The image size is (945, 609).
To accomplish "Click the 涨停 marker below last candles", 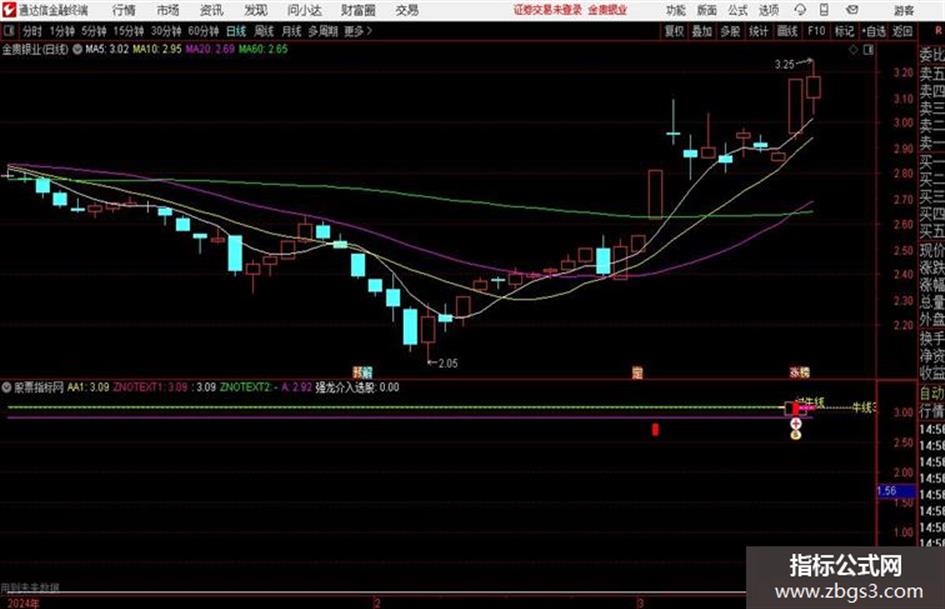I will pos(800,372).
